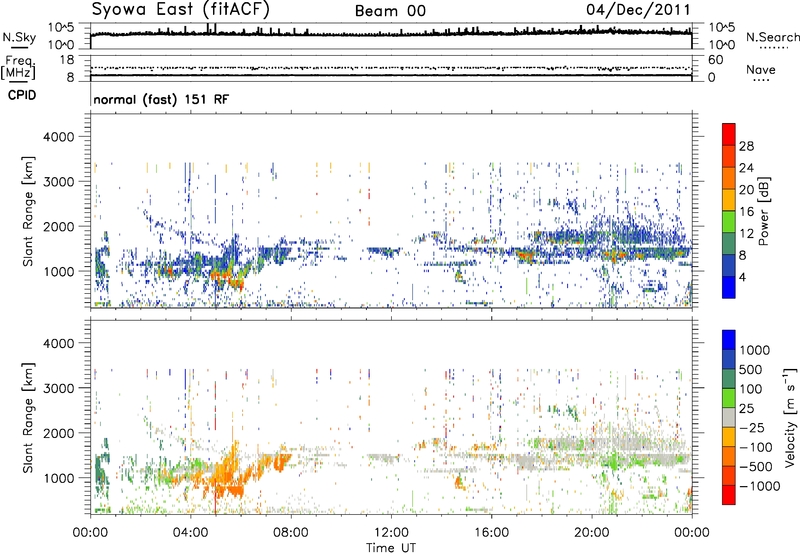
Task: Click the '20' tick on power color bar
Action: pos(746,190)
